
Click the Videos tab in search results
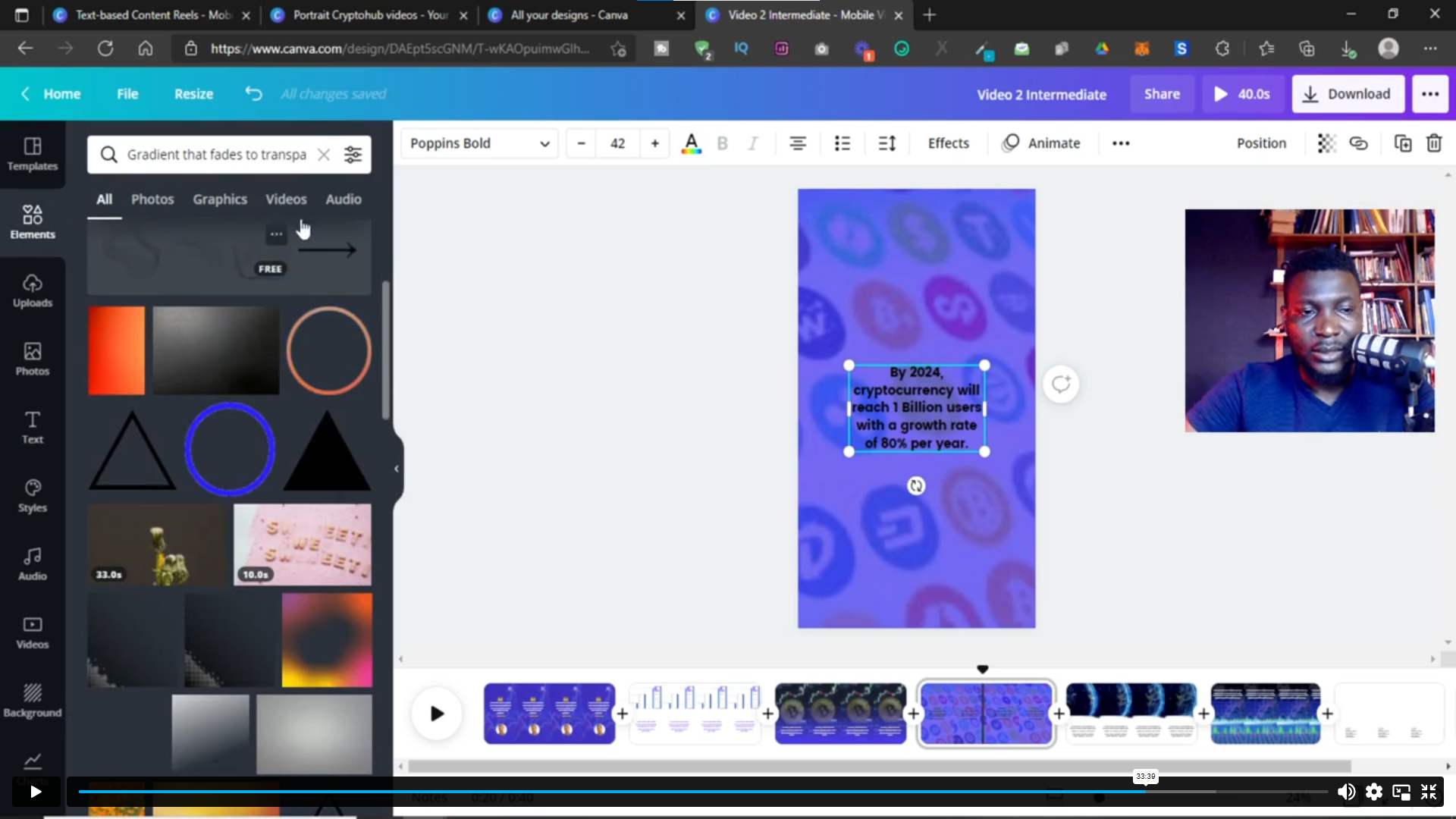pyautogui.click(x=287, y=198)
